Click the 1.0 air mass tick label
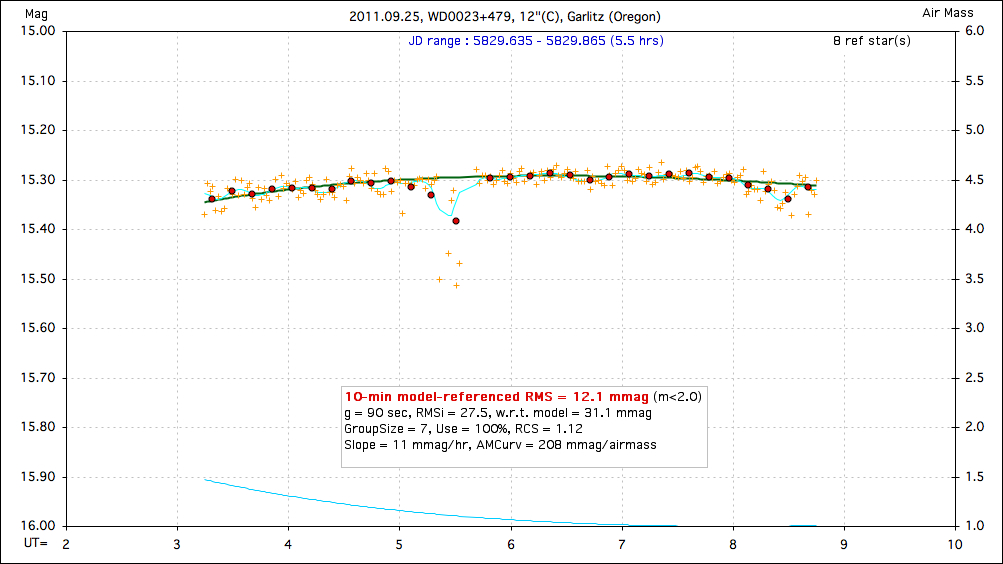1003x564 pixels. pyautogui.click(x=974, y=526)
